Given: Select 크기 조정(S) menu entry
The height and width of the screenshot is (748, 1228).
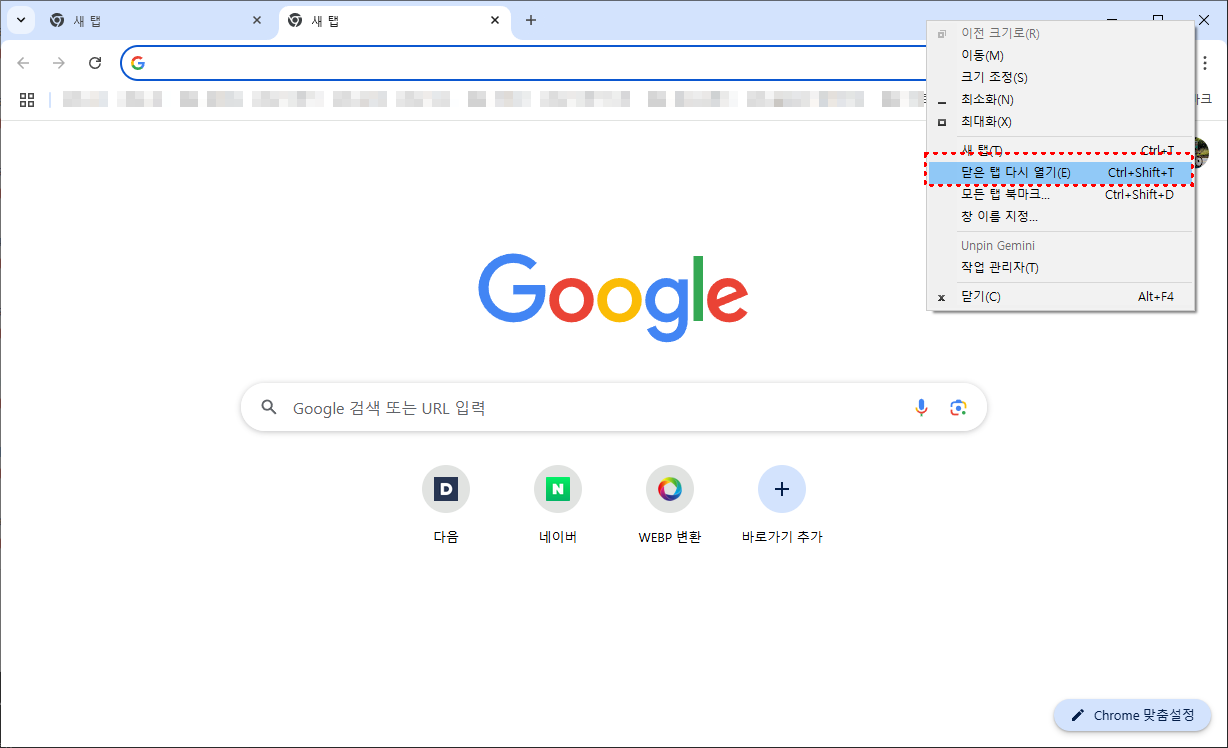Looking at the screenshot, I should click(x=1061, y=77).
